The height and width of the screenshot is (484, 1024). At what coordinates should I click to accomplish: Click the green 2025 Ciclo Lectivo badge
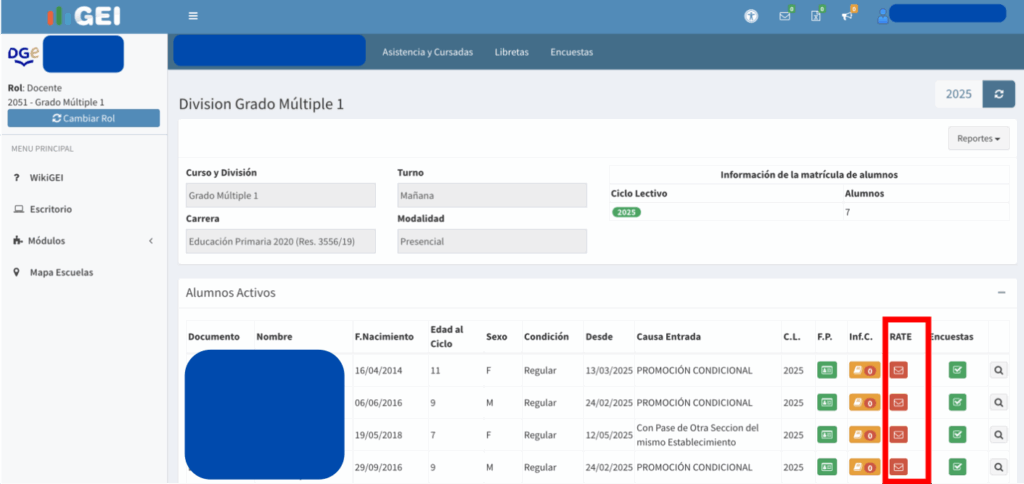(x=626, y=213)
